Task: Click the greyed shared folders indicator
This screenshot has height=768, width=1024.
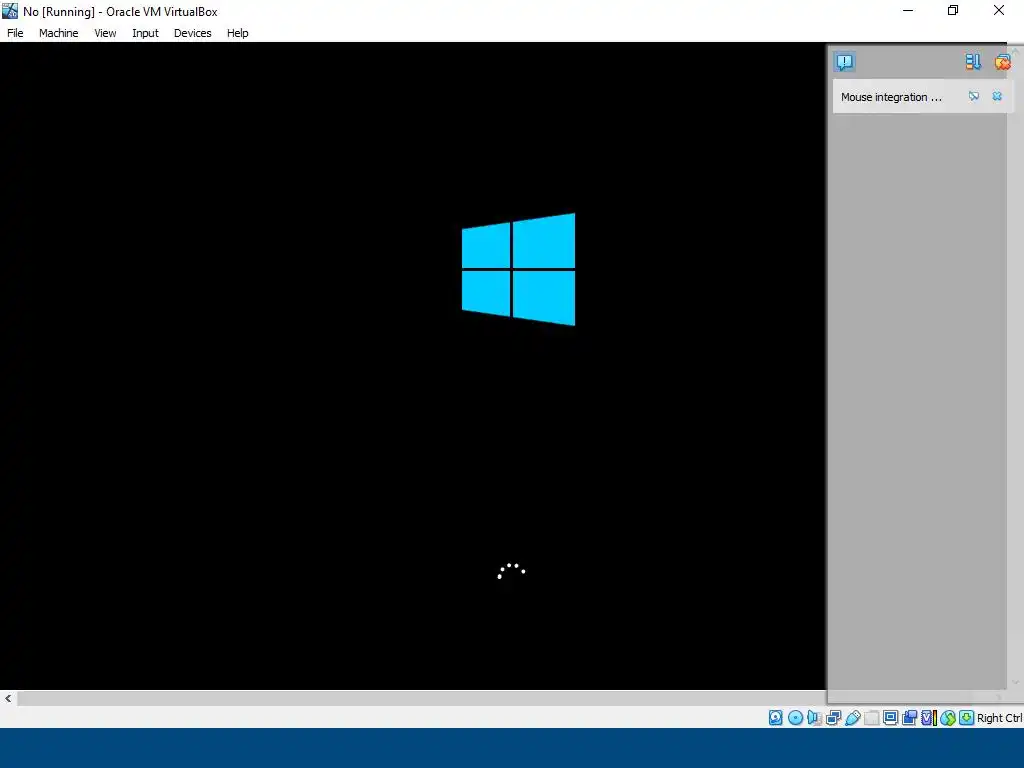Action: click(x=871, y=718)
